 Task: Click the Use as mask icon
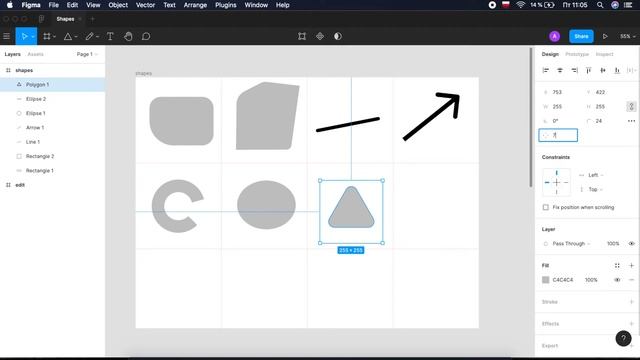tap(338, 36)
